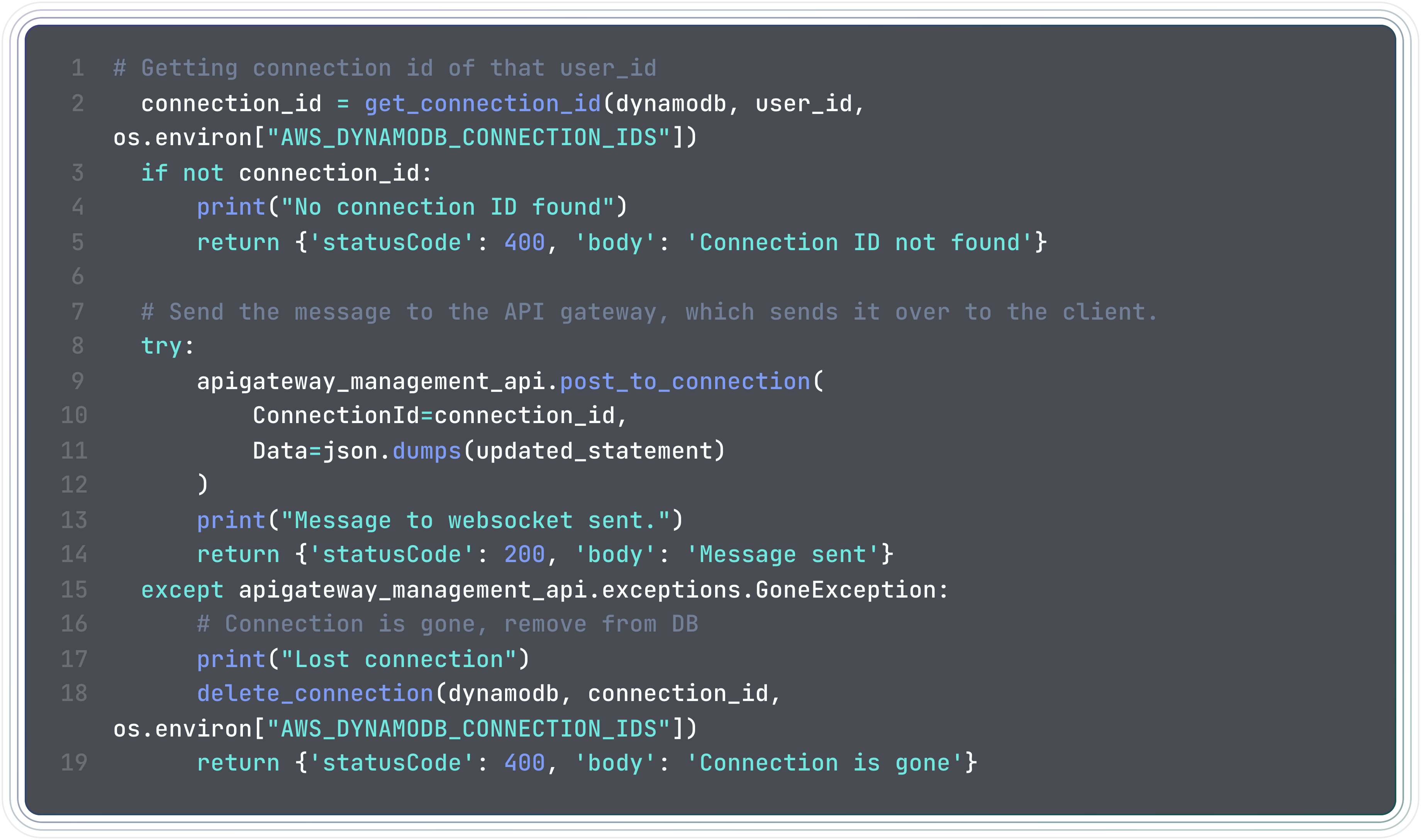The width and height of the screenshot is (1421, 840).
Task: Click "Message to websocket sent." string
Action: [476, 520]
